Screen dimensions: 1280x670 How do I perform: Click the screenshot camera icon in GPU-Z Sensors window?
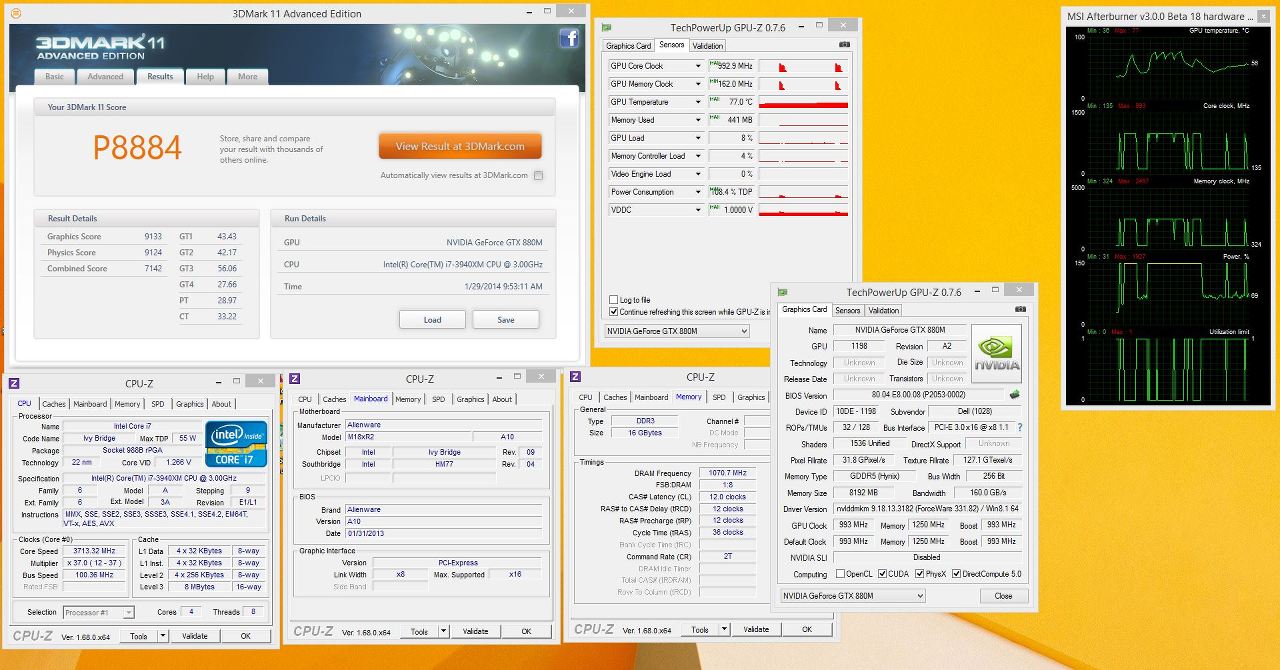click(844, 45)
